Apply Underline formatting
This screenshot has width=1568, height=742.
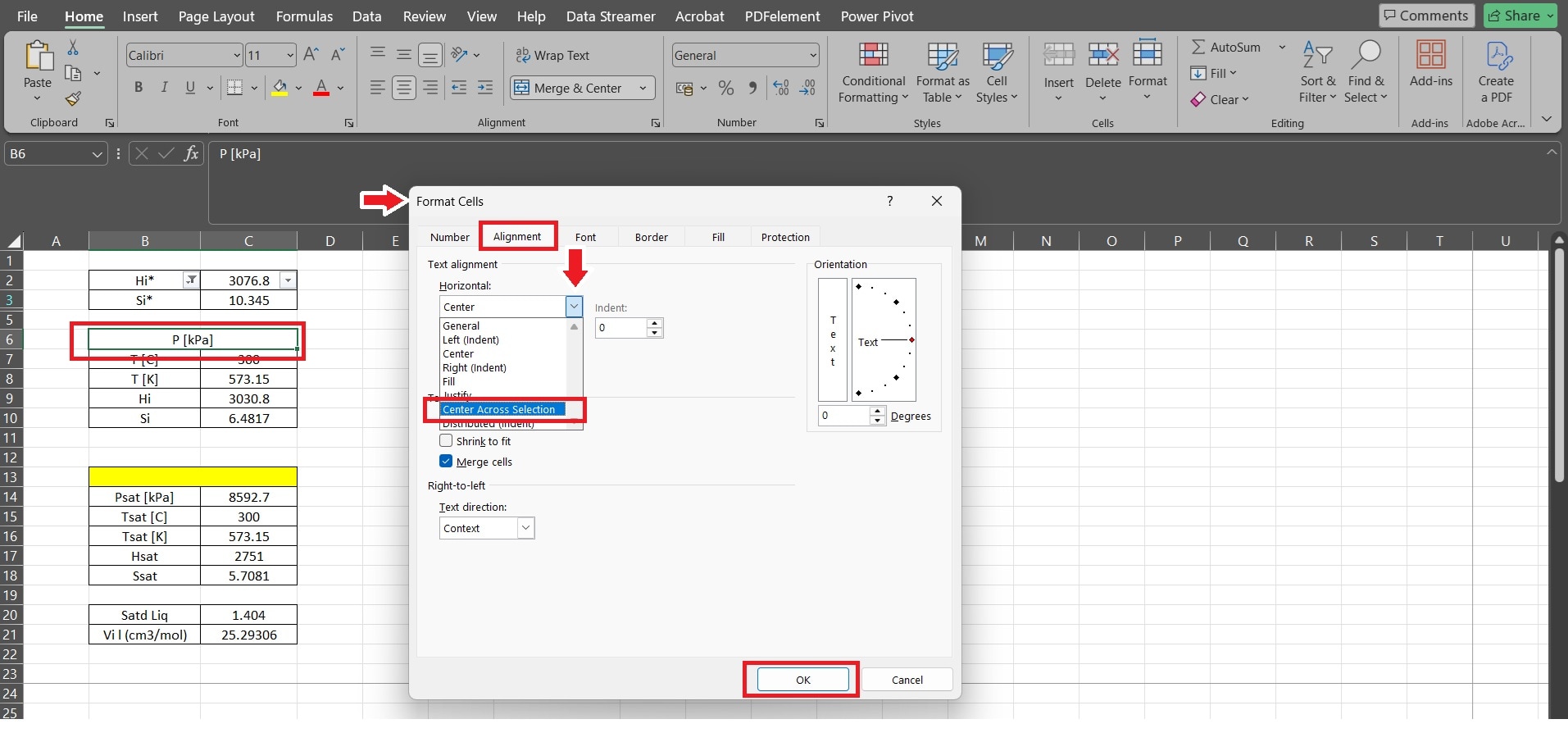pyautogui.click(x=191, y=88)
